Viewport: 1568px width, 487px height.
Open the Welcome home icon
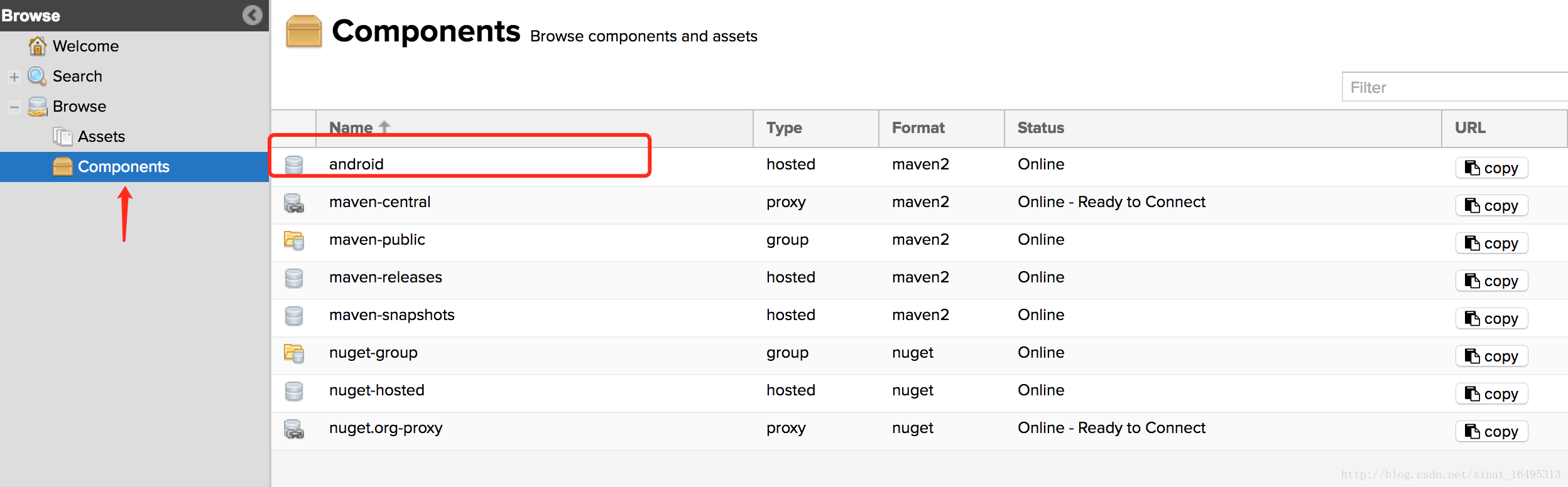[38, 46]
